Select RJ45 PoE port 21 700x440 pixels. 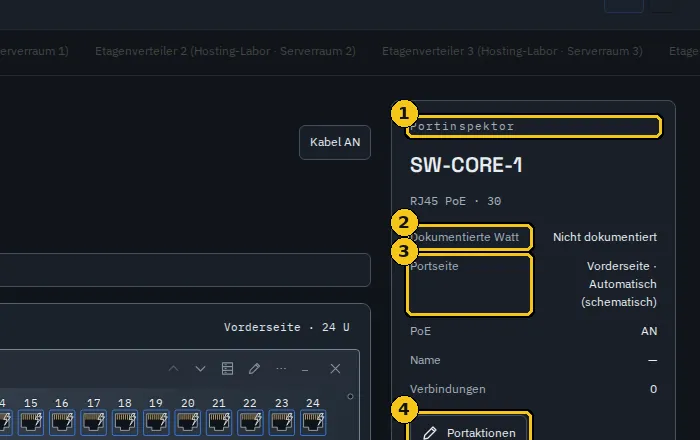pos(219,422)
